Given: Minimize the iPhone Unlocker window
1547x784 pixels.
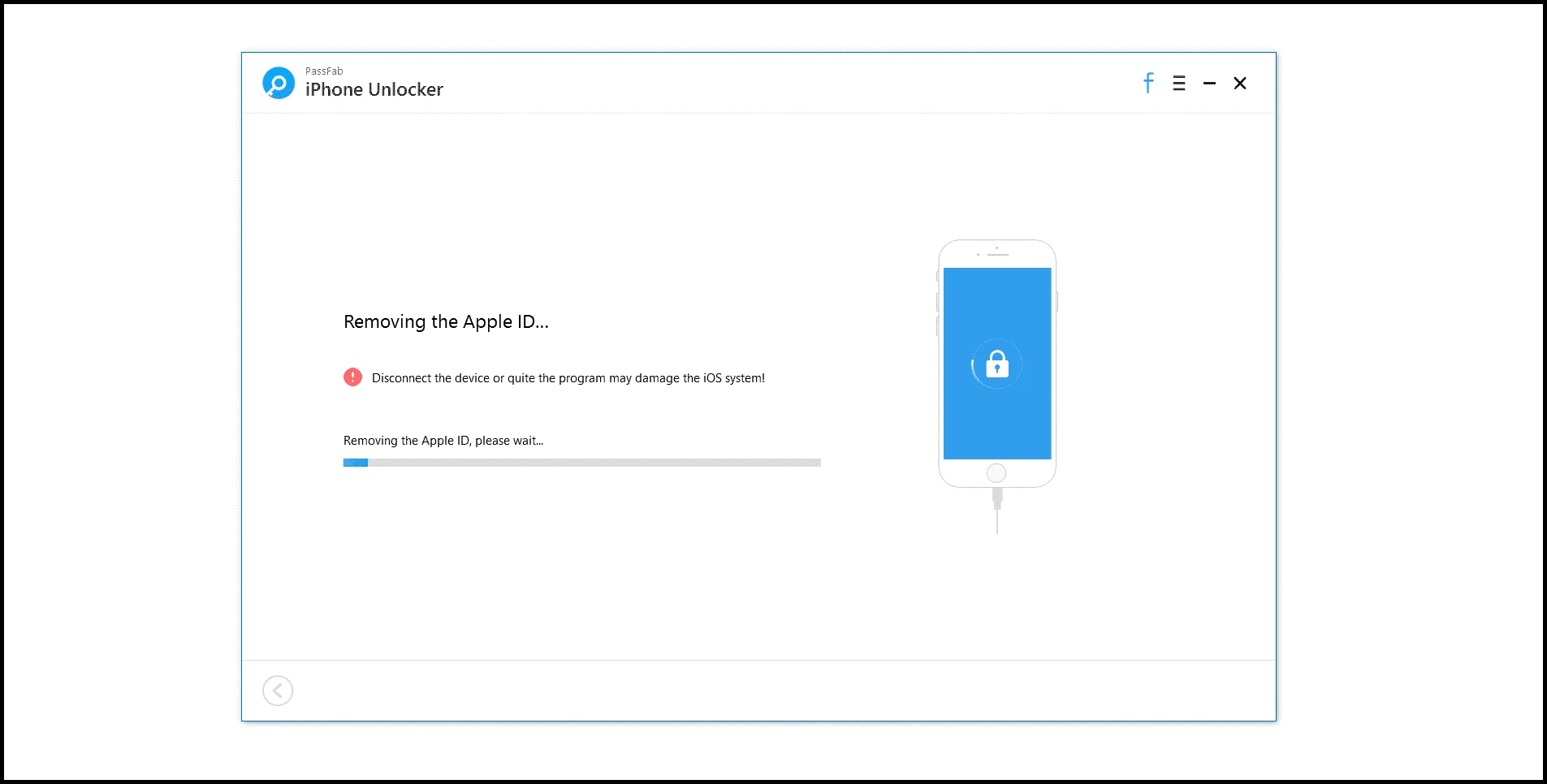Looking at the screenshot, I should click(x=1209, y=83).
